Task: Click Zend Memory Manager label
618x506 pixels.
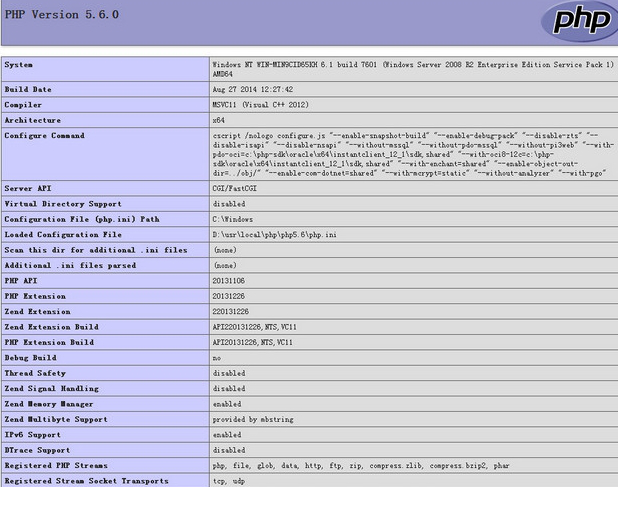Action: coord(49,404)
